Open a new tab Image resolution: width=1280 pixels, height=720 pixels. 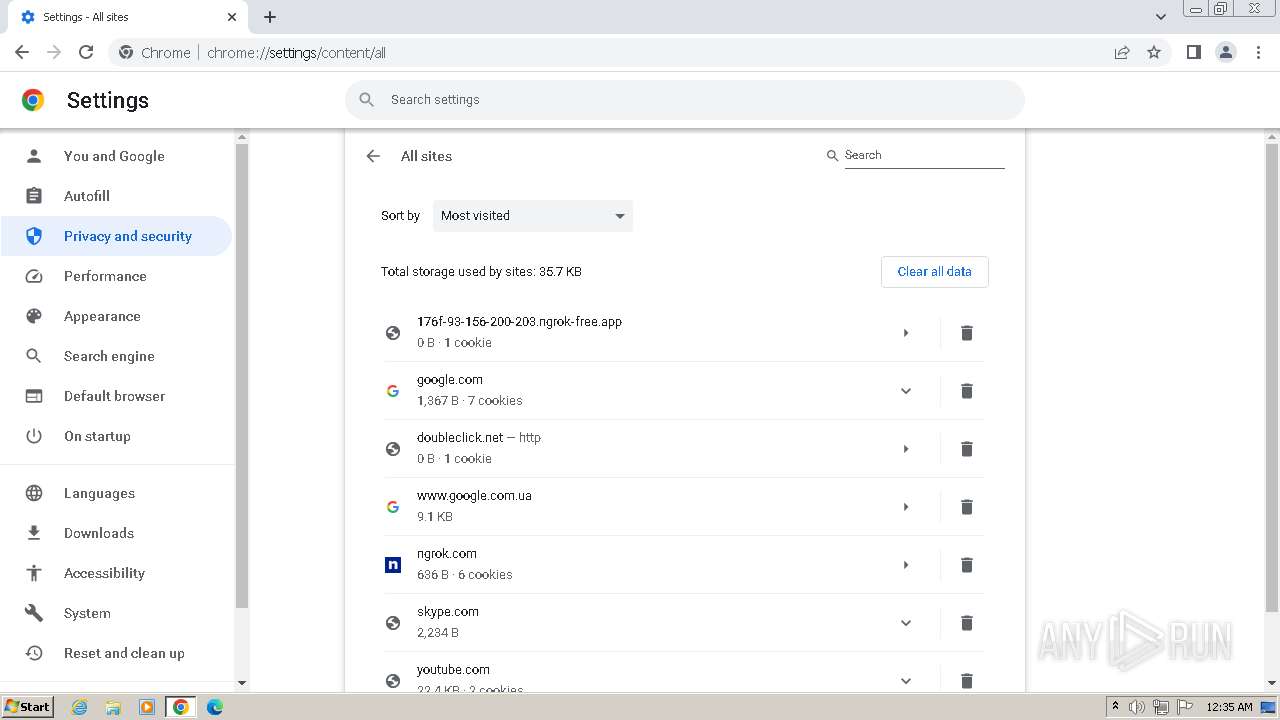point(270,17)
